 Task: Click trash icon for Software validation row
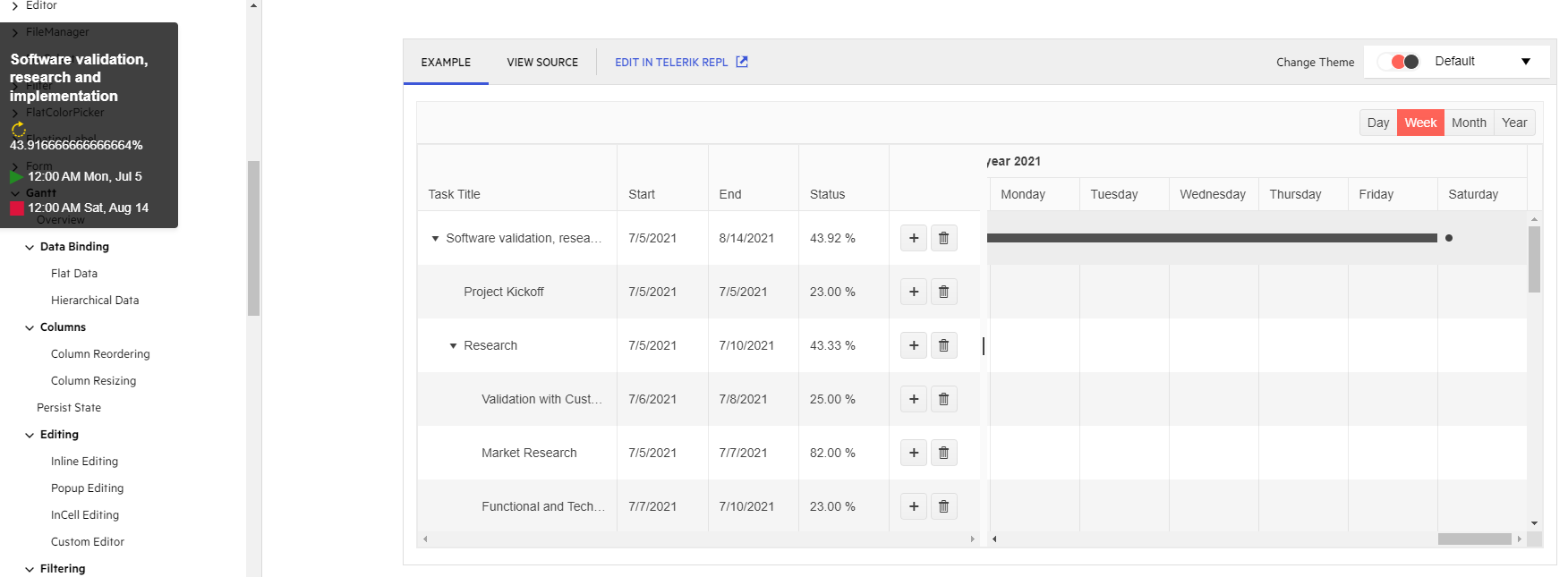943,238
